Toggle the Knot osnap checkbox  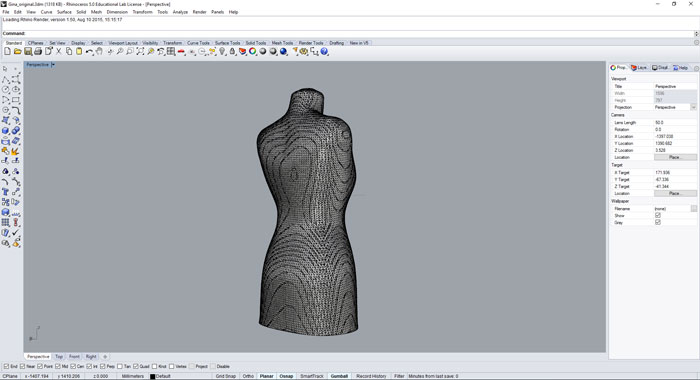click(154, 367)
